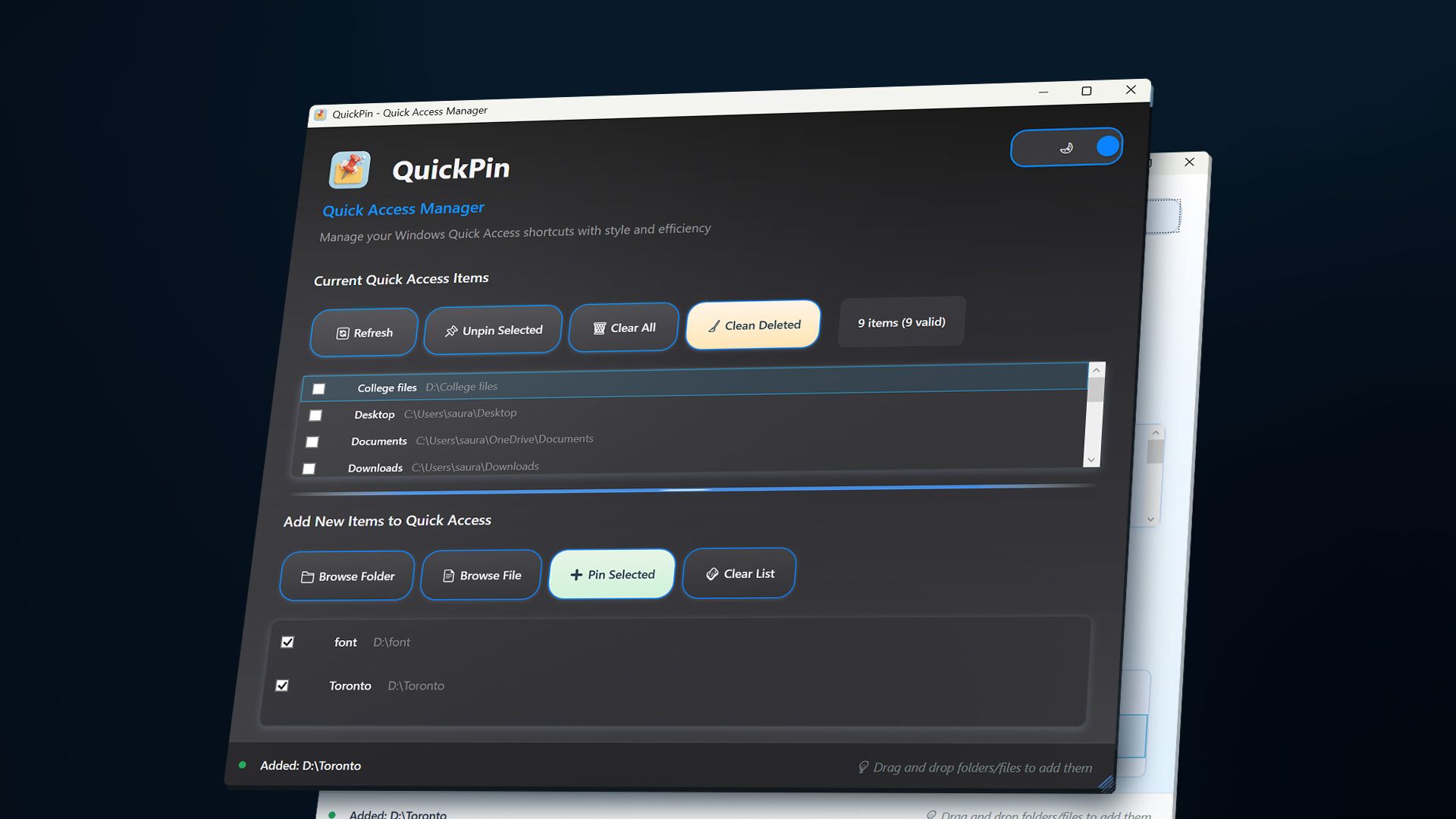Click the Refresh button icon

(343, 334)
